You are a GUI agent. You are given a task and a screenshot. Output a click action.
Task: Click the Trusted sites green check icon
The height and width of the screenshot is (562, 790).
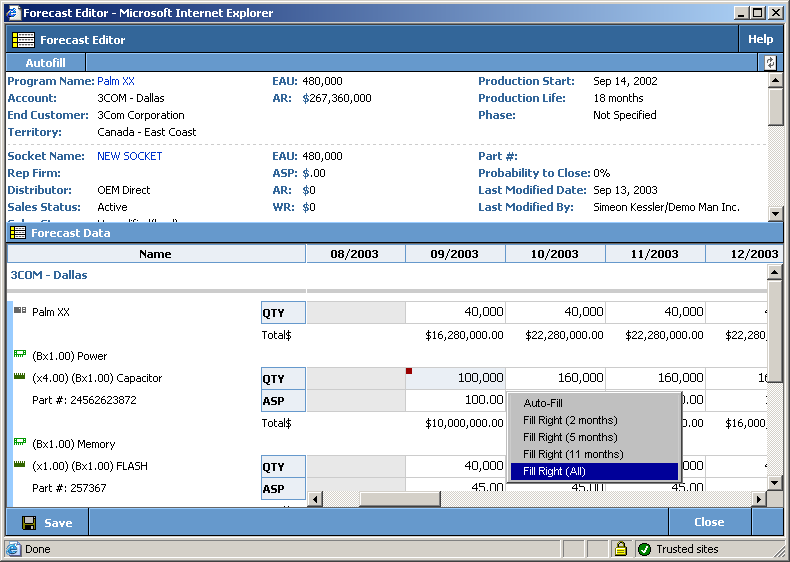(644, 549)
